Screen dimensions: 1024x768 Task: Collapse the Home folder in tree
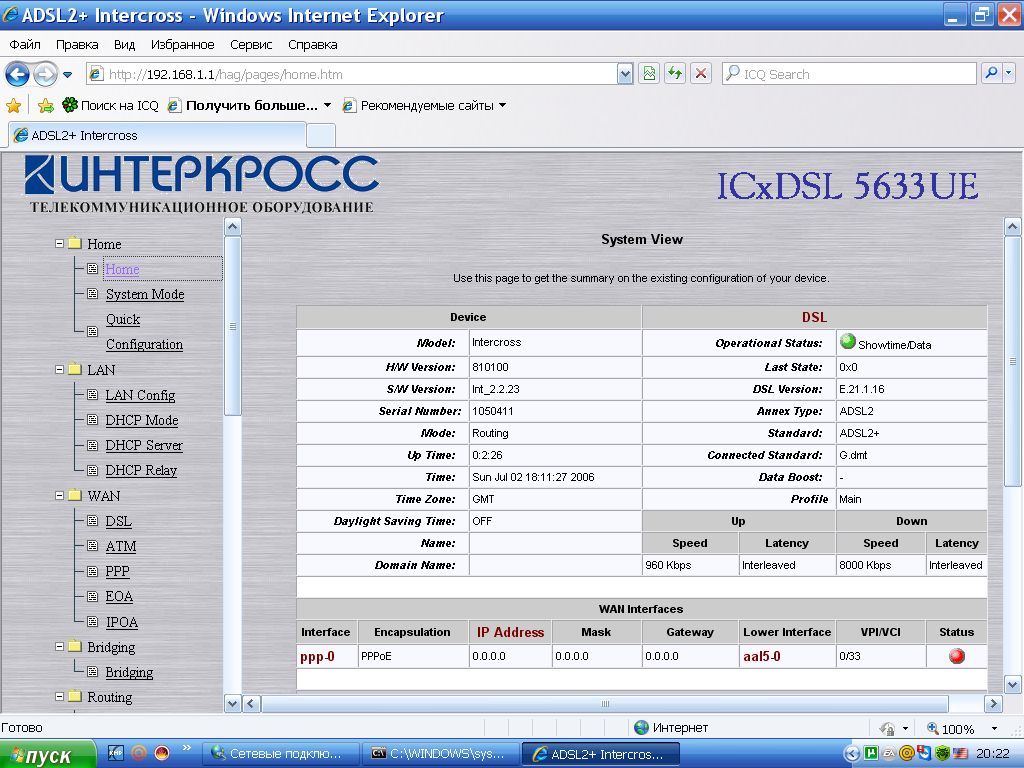[x=60, y=244]
